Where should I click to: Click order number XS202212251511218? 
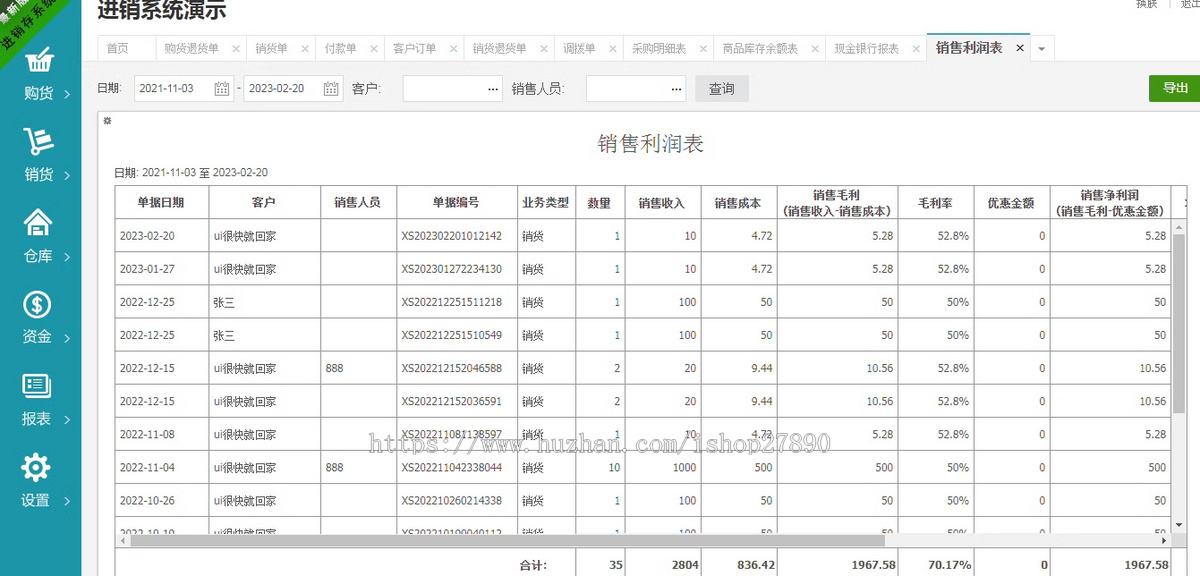(452, 302)
